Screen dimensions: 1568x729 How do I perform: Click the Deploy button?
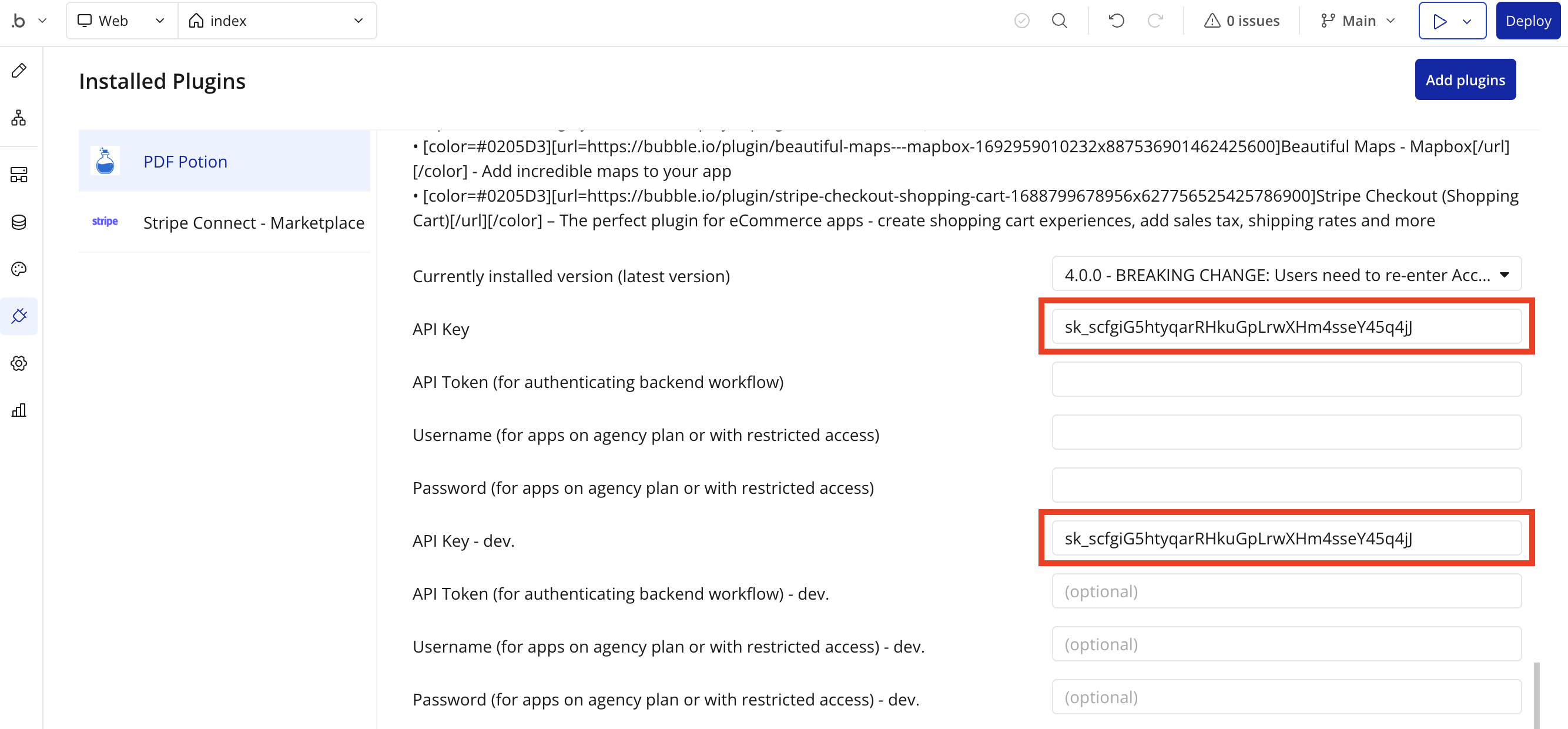[x=1527, y=21]
